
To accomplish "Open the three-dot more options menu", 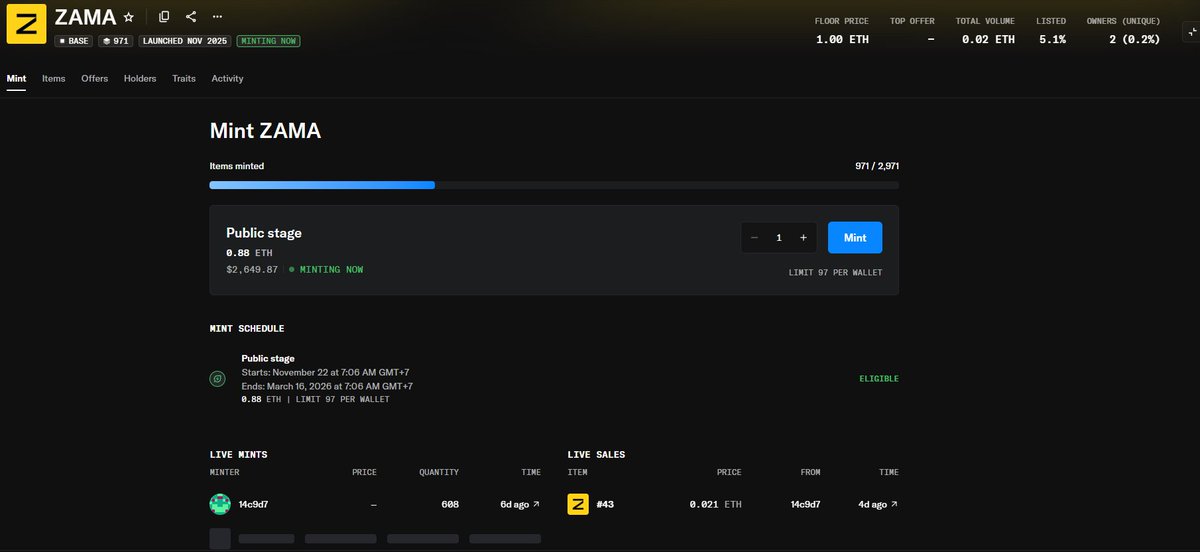I will pos(218,17).
